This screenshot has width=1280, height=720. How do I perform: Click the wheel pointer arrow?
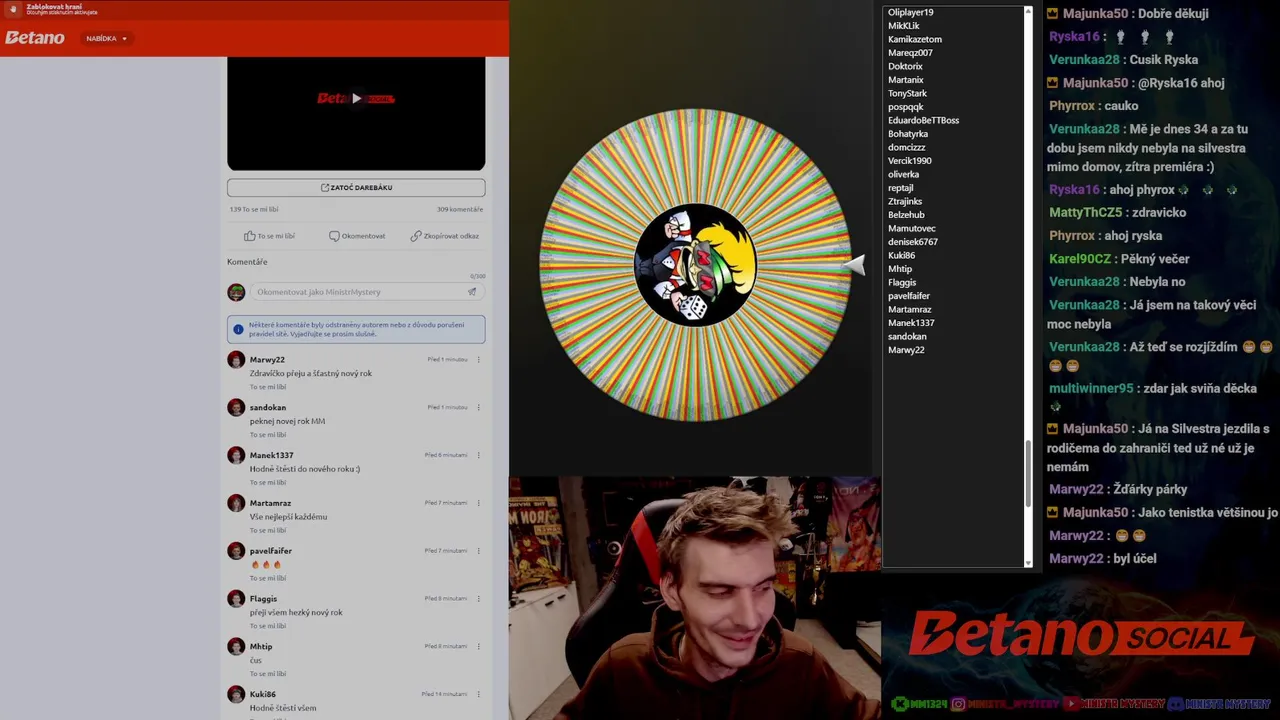click(853, 264)
